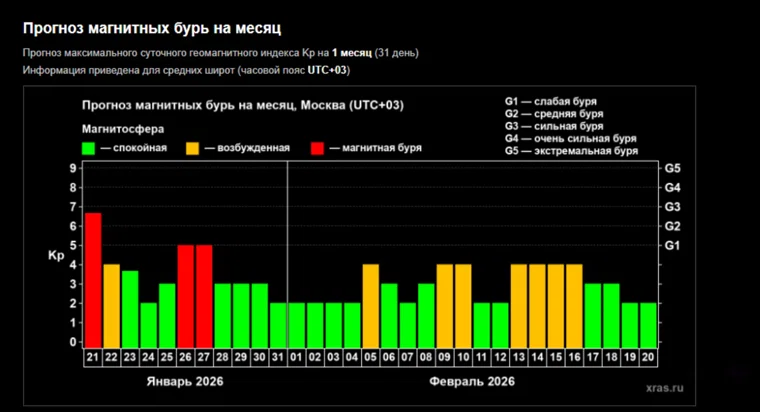Screen dimensions: 760x412
Task: Click the date label 16 on the axis
Action: pyautogui.click(x=574, y=357)
